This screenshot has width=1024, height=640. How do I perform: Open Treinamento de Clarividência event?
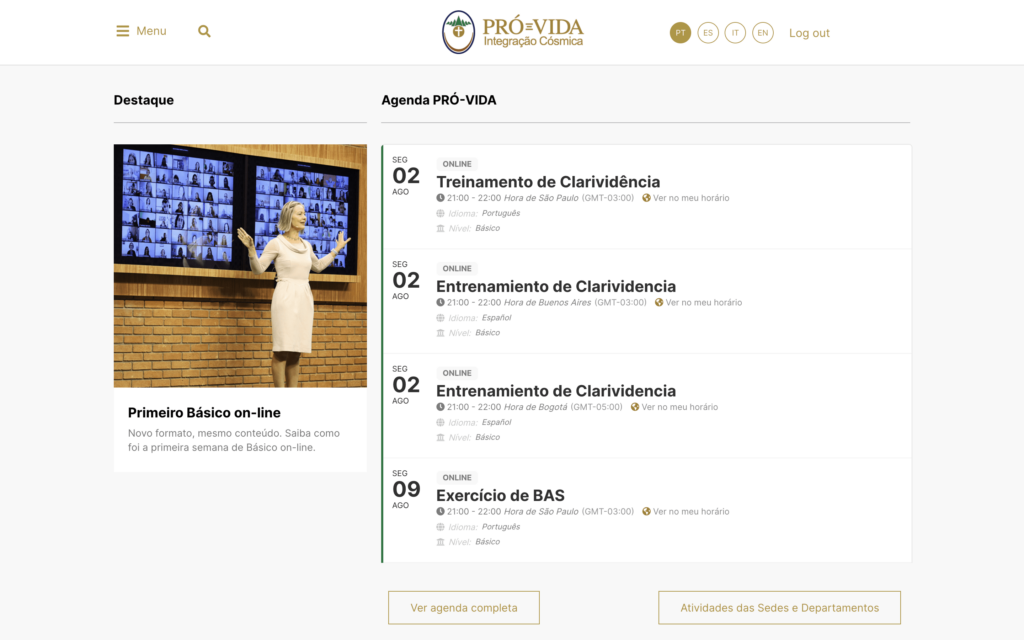pos(548,182)
